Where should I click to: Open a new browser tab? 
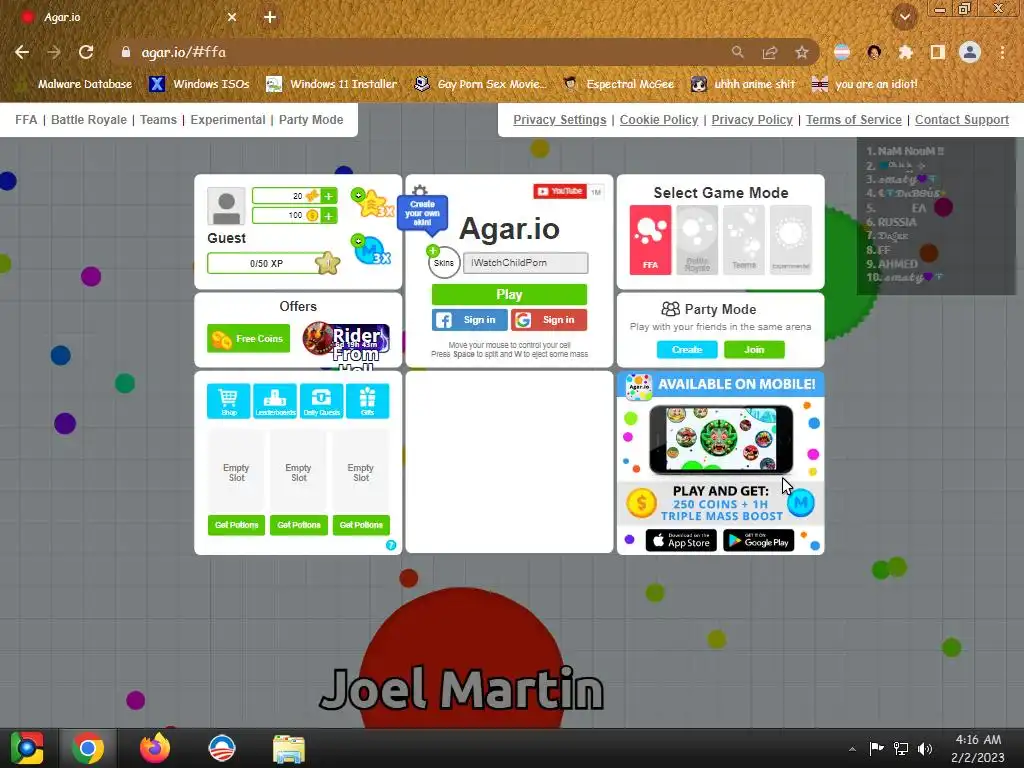coord(270,17)
